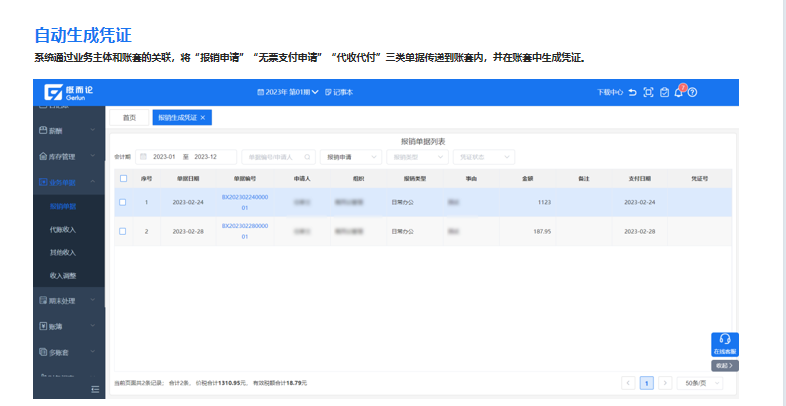786x406 pixels.
Task: Toggle fullscreen with the frame icon
Action: click(648, 92)
